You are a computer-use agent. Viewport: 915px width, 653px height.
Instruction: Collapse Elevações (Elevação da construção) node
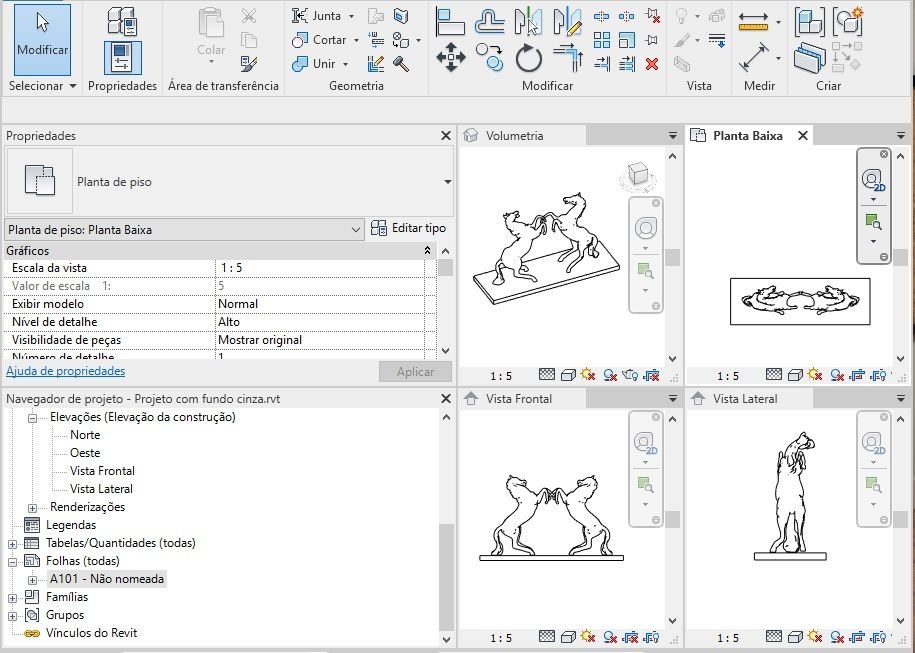click(x=32, y=418)
